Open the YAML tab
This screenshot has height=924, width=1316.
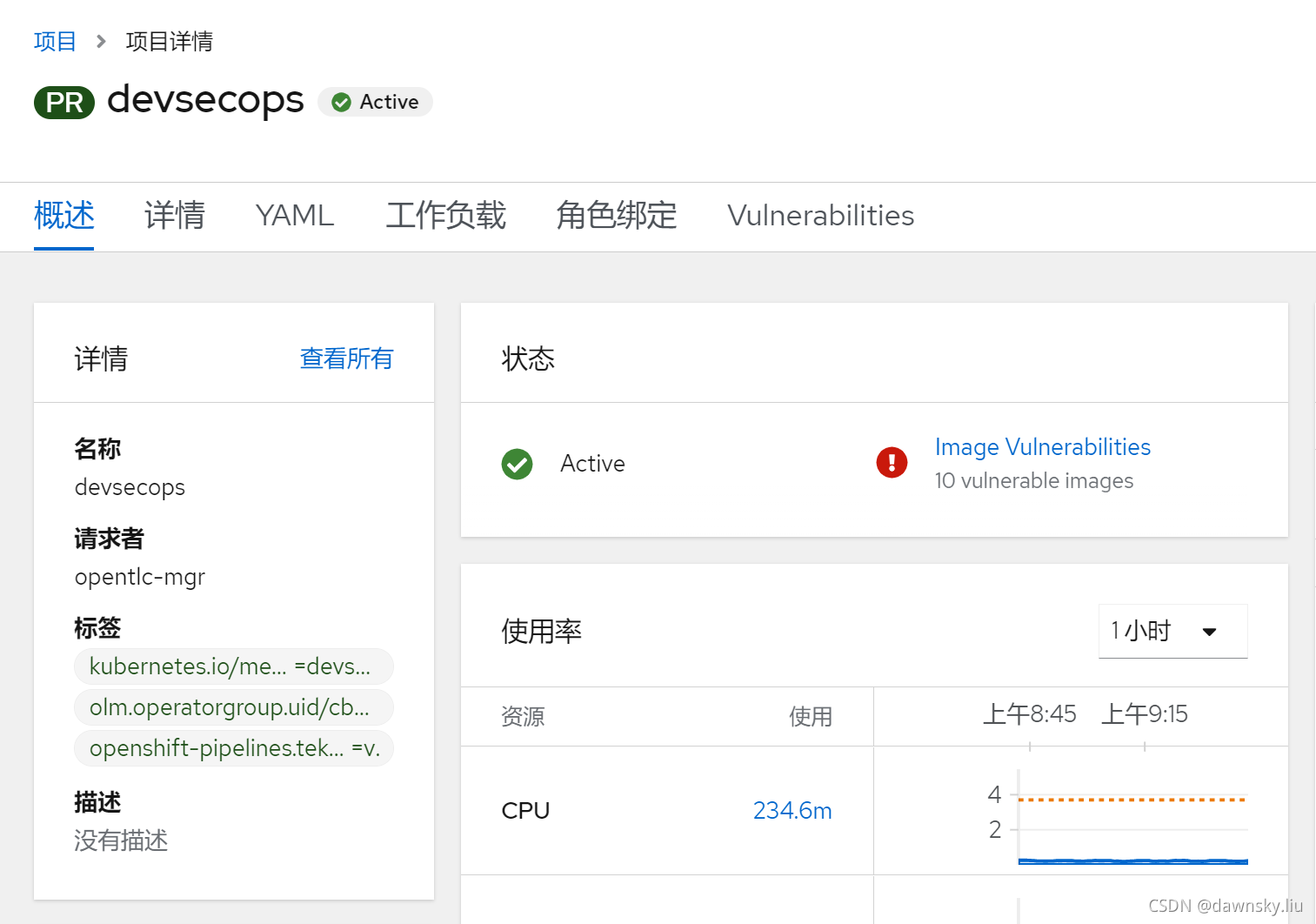click(295, 216)
